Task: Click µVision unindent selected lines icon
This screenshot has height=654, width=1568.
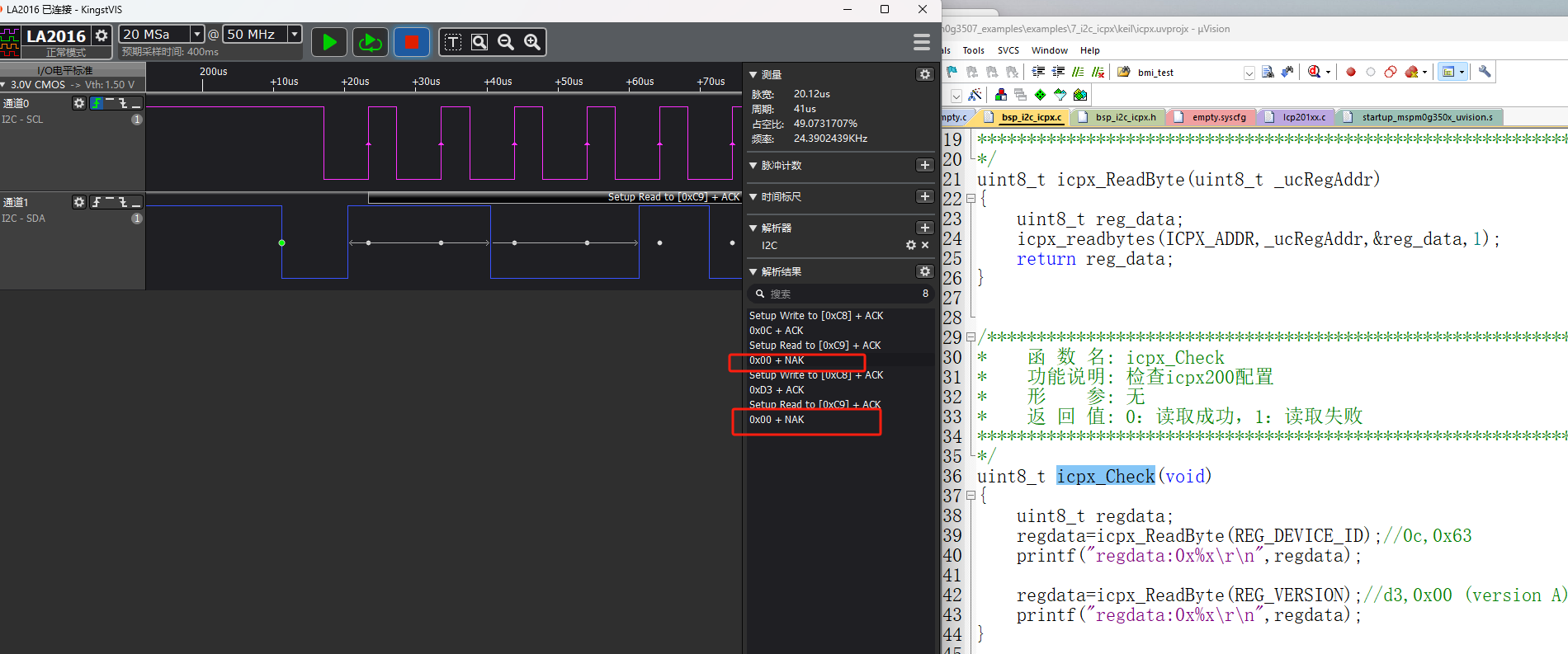Action: click(x=1058, y=72)
